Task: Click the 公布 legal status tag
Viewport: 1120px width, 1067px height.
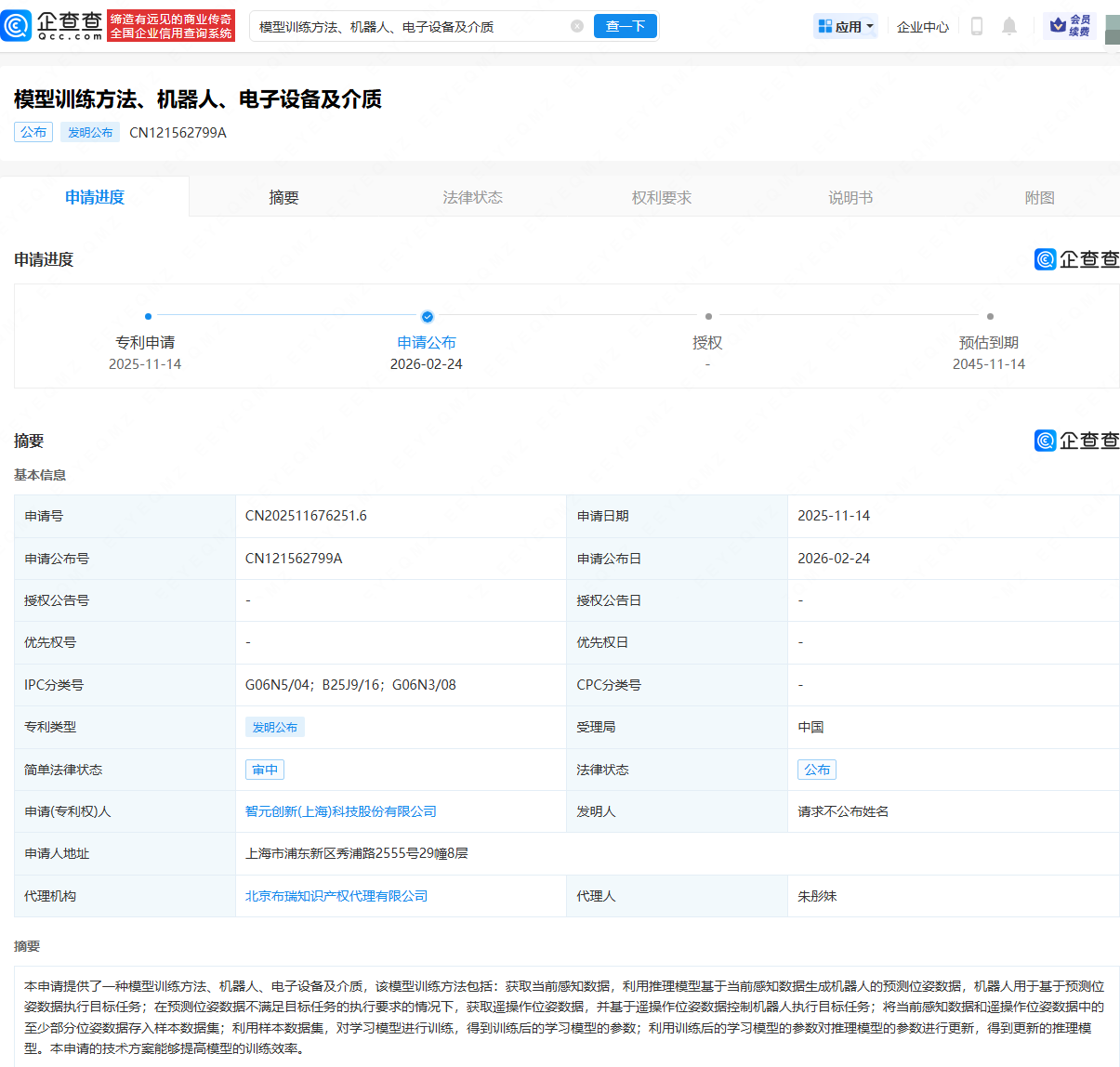Action: click(816, 769)
